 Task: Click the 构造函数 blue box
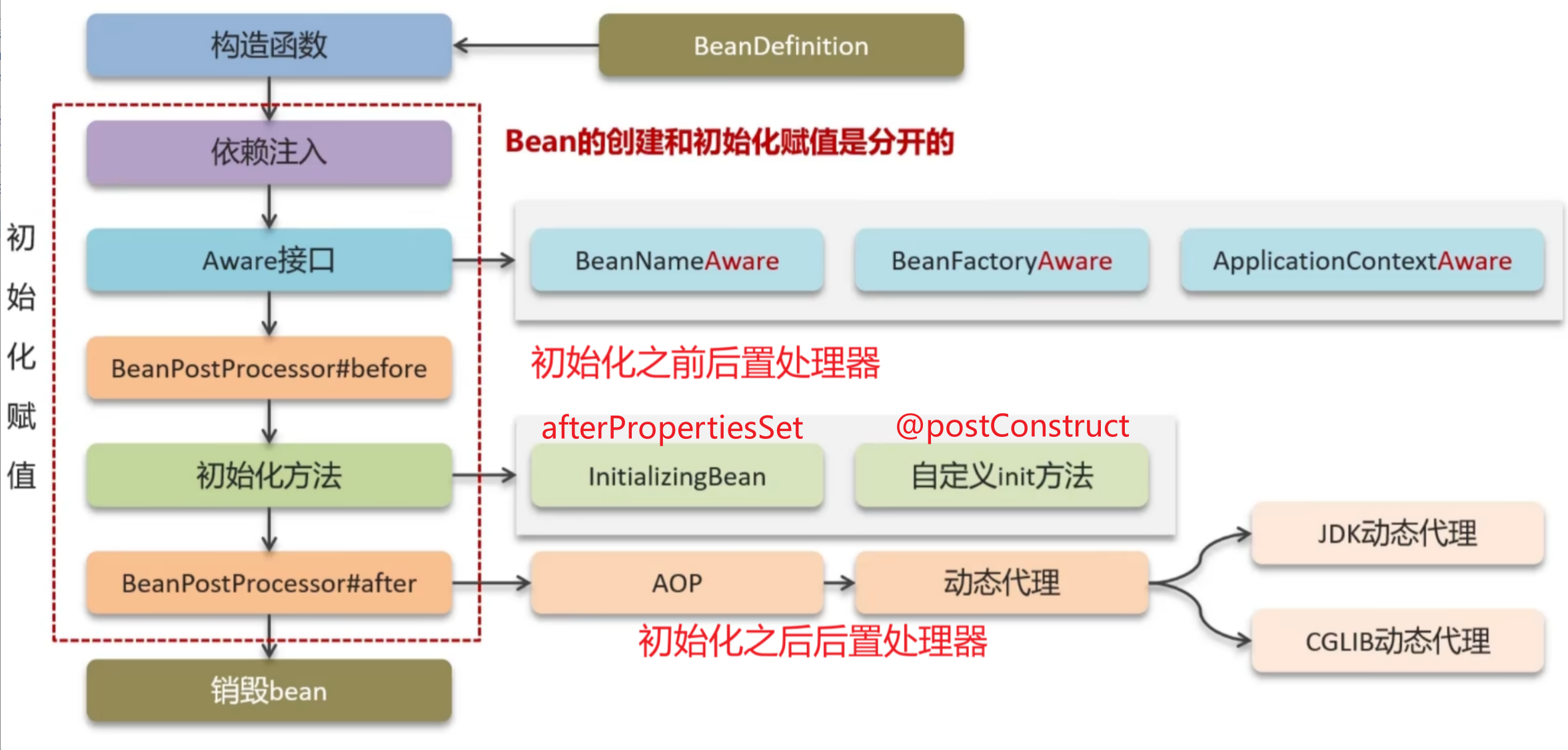pyautogui.click(x=269, y=46)
